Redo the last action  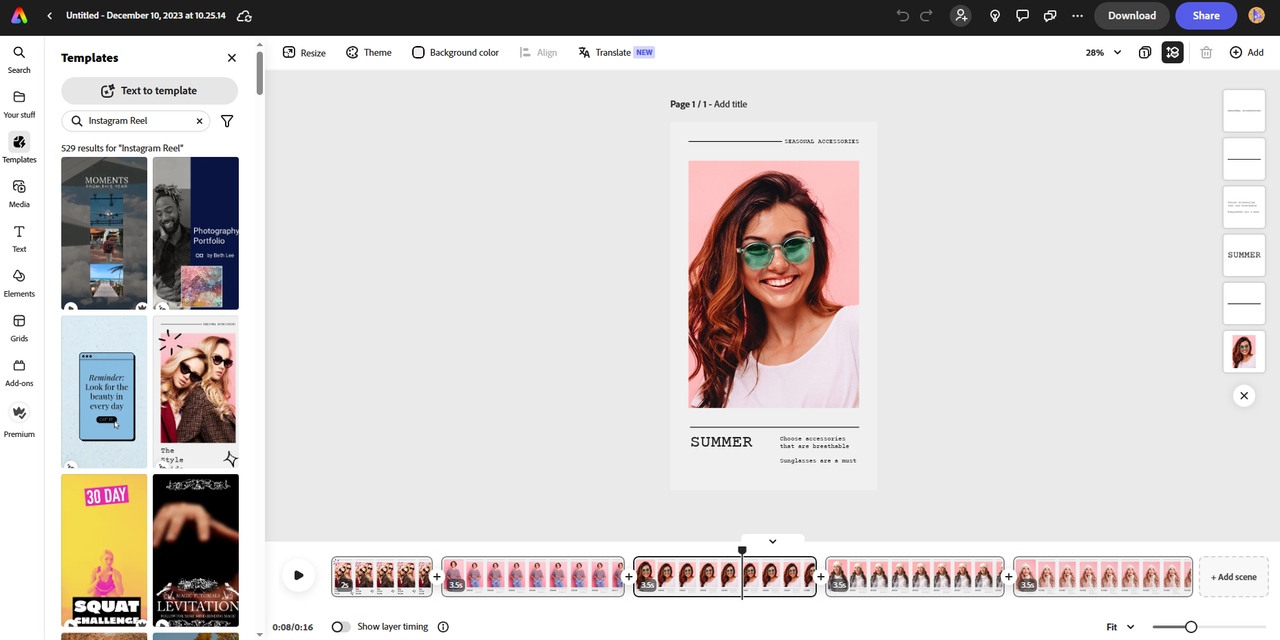click(x=926, y=16)
